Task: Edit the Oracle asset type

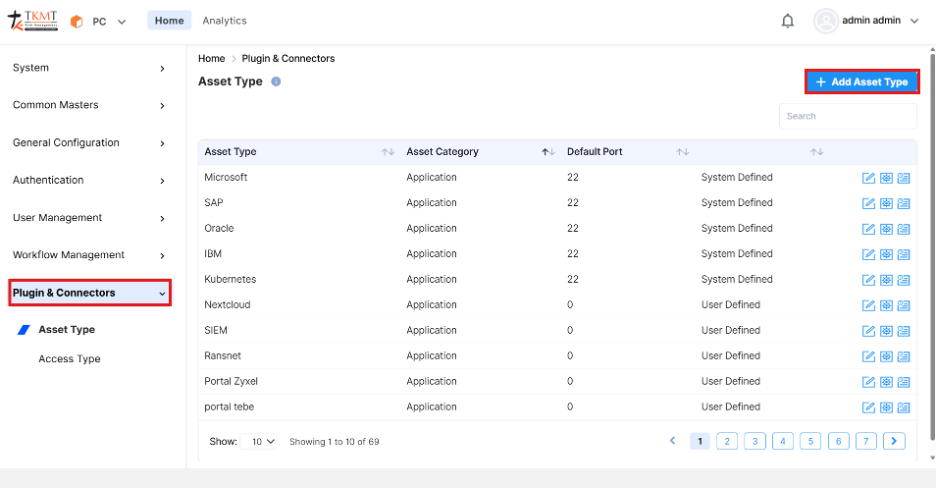Action: pos(869,229)
